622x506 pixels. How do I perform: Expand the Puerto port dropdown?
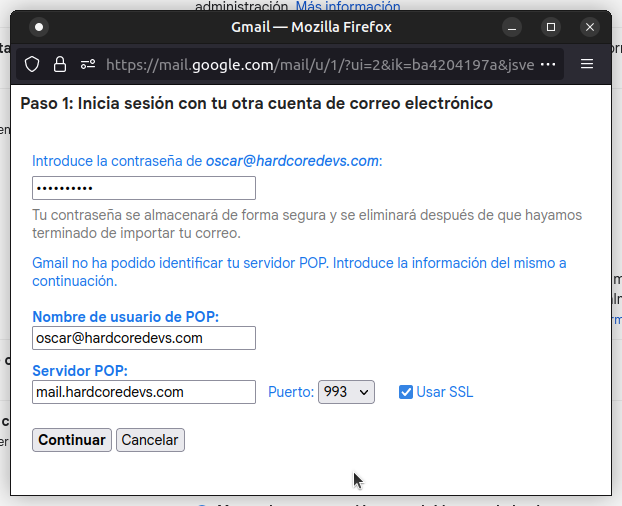[x=346, y=392]
